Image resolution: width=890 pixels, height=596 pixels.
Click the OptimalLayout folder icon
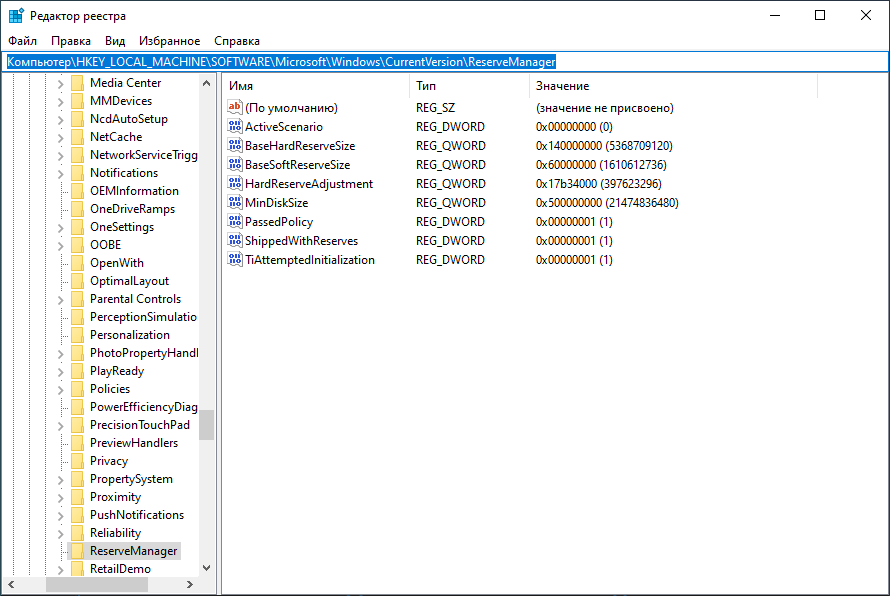point(78,281)
